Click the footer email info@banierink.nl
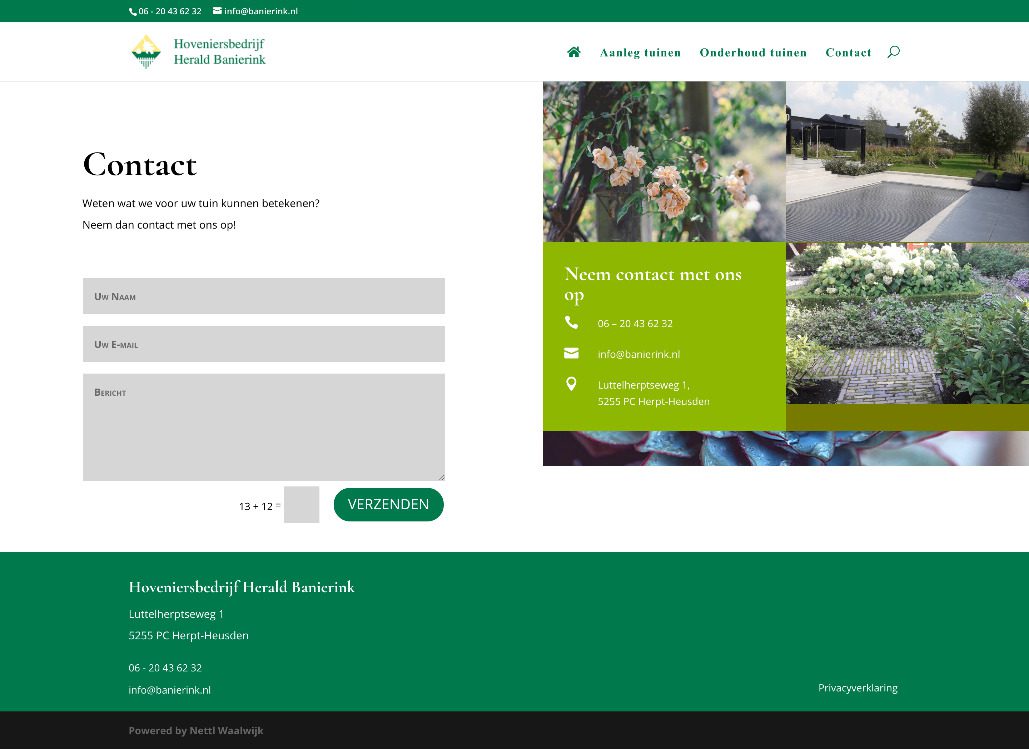This screenshot has width=1029, height=750. pos(169,690)
